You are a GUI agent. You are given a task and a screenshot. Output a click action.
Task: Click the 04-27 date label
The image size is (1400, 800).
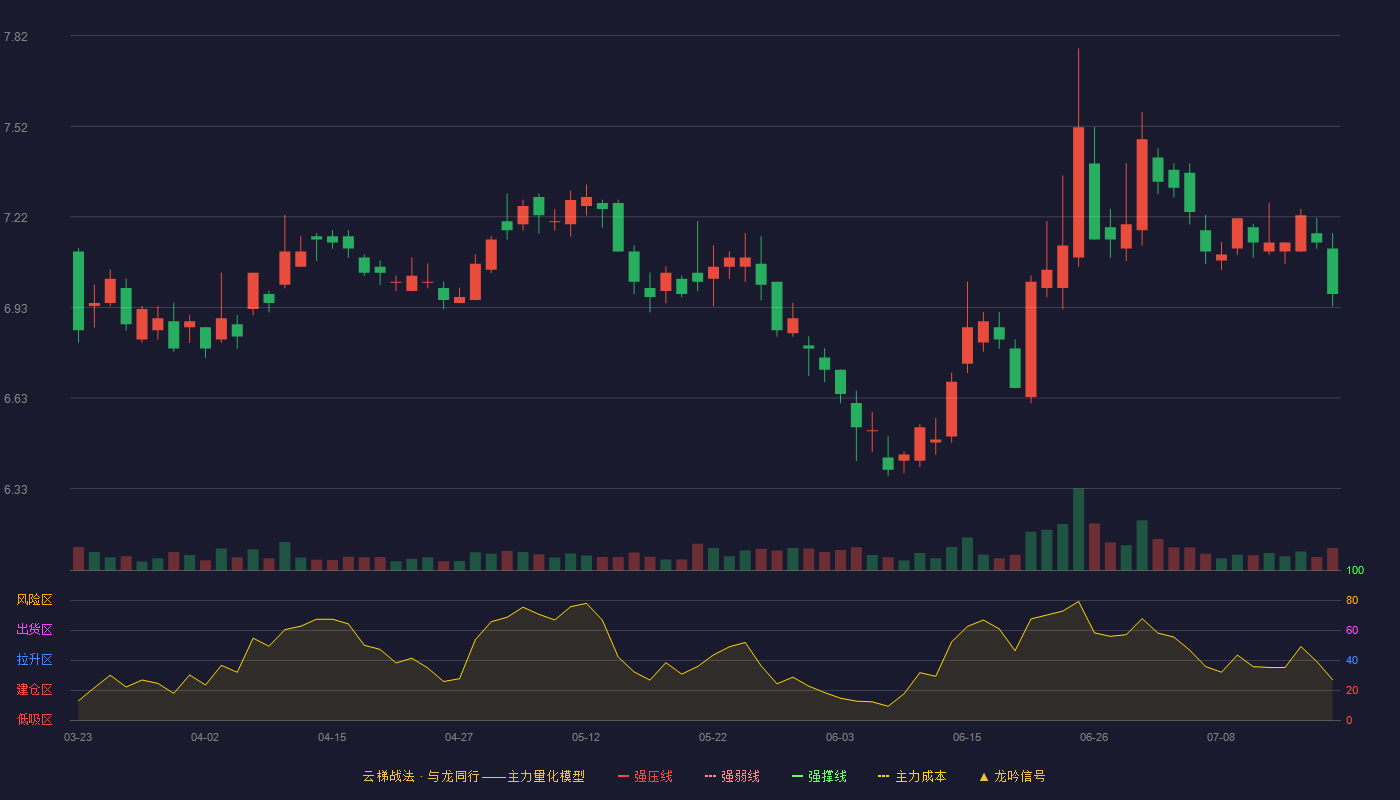(459, 737)
